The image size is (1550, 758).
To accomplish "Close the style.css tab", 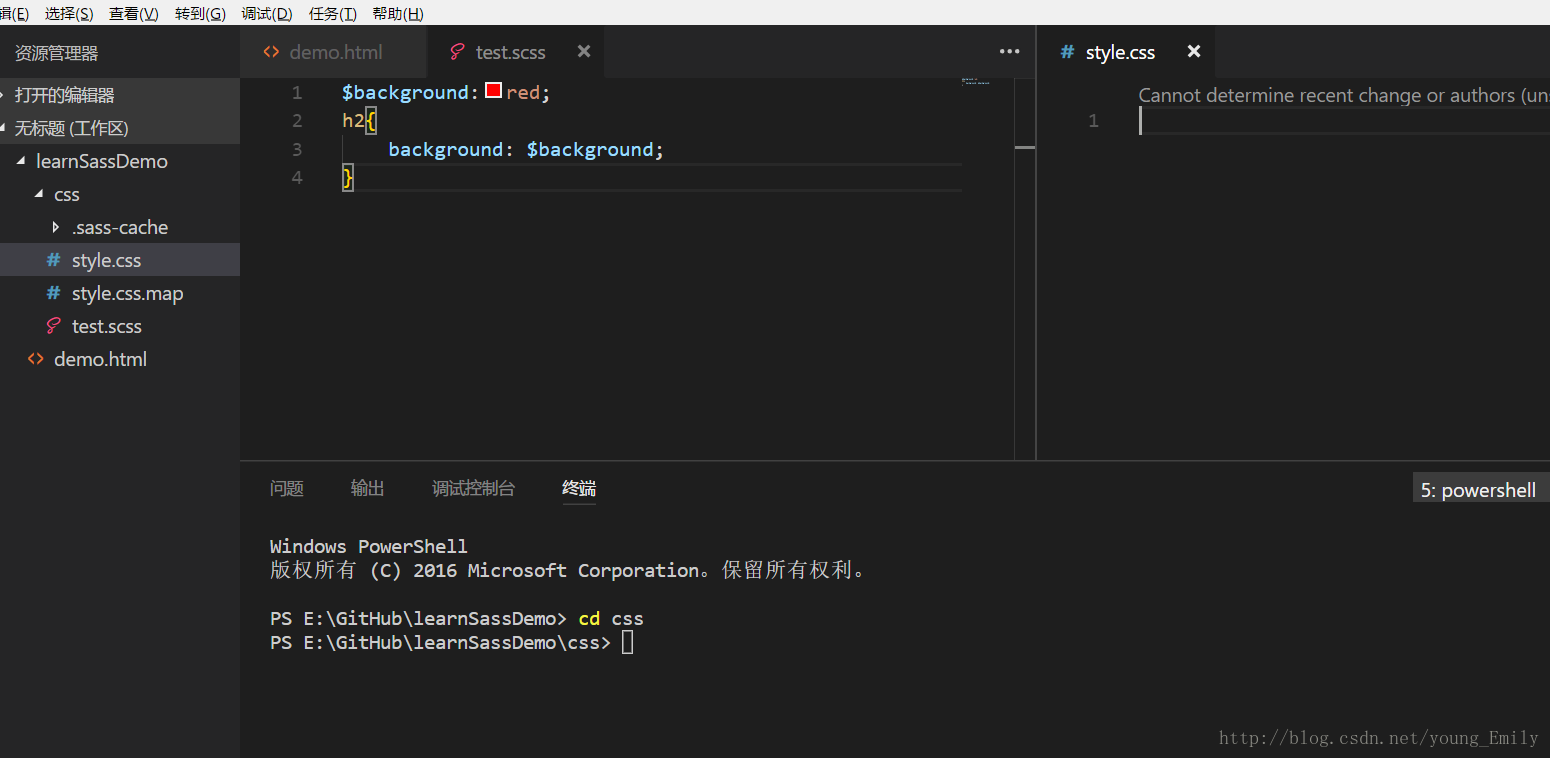I will click(1194, 51).
